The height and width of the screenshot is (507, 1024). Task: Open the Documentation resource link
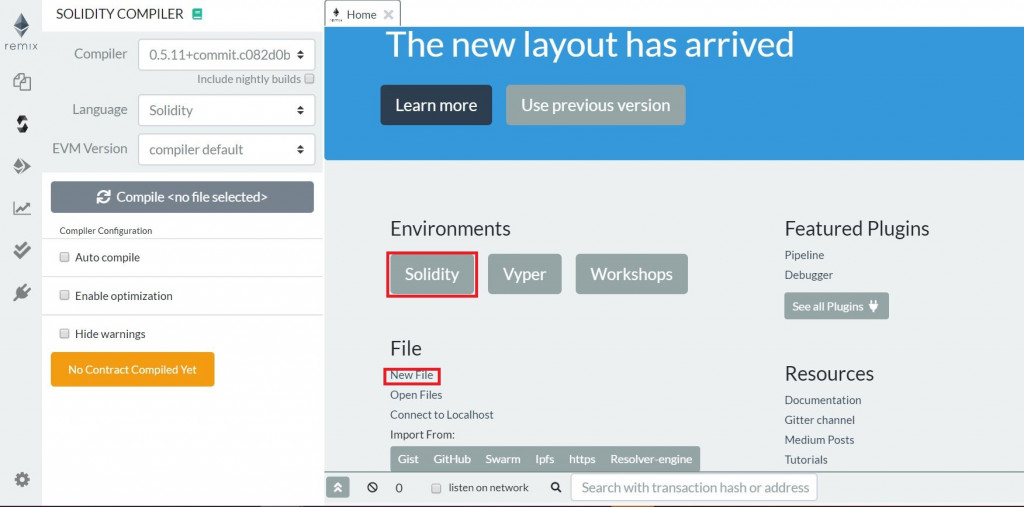pos(823,400)
